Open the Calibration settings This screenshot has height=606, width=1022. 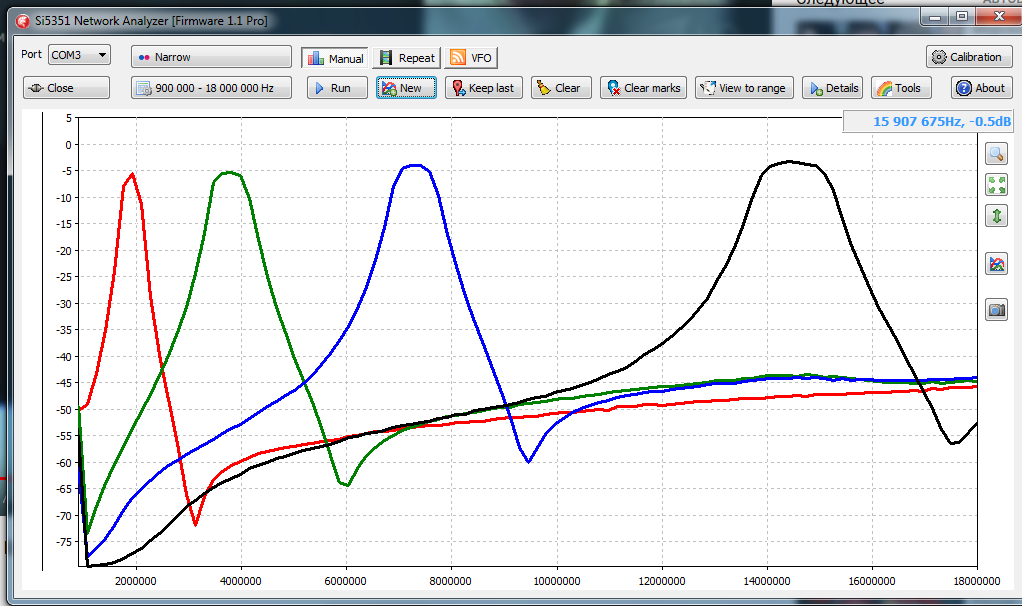(968, 57)
